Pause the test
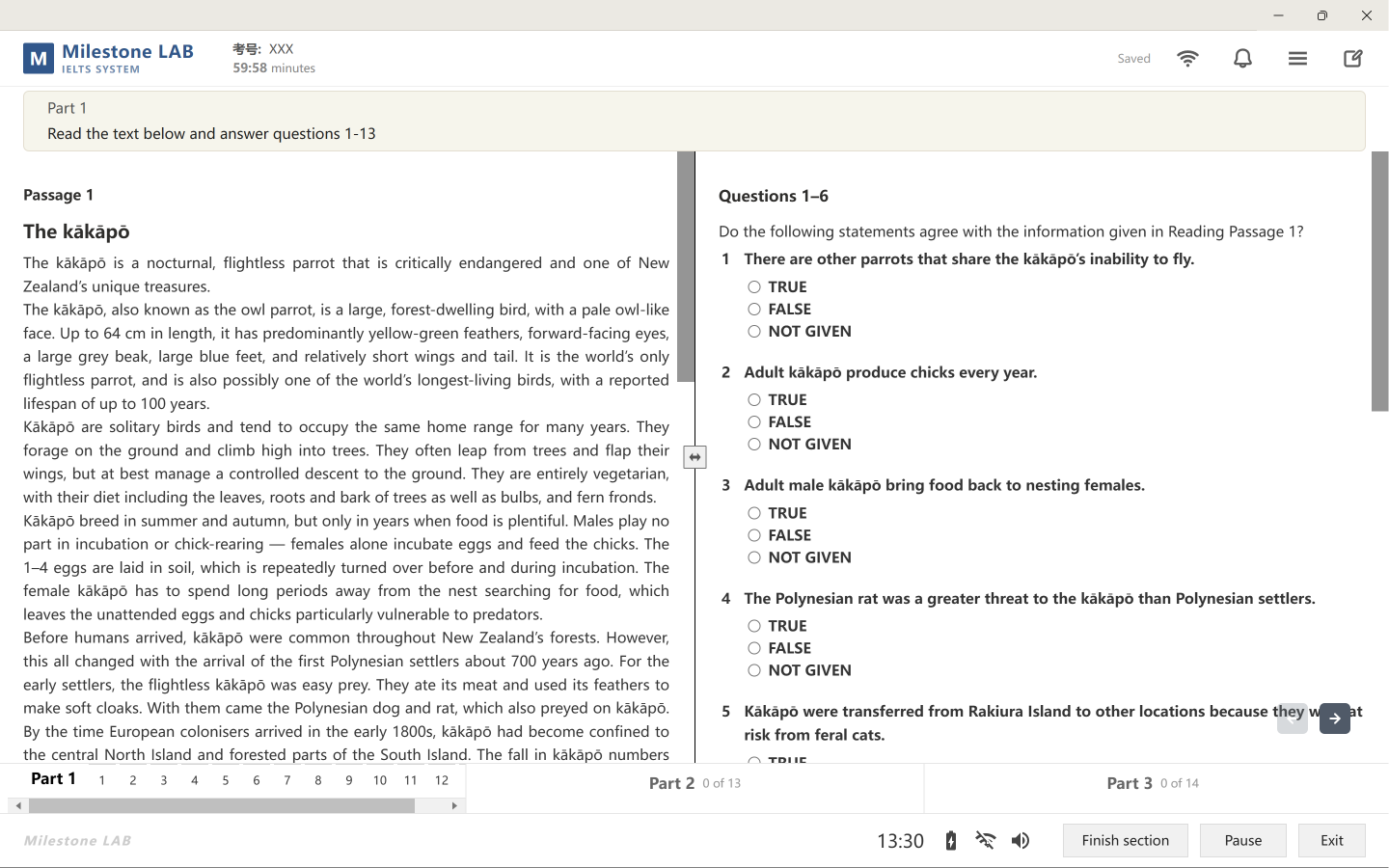This screenshot has width=1389, height=868. [x=1243, y=841]
